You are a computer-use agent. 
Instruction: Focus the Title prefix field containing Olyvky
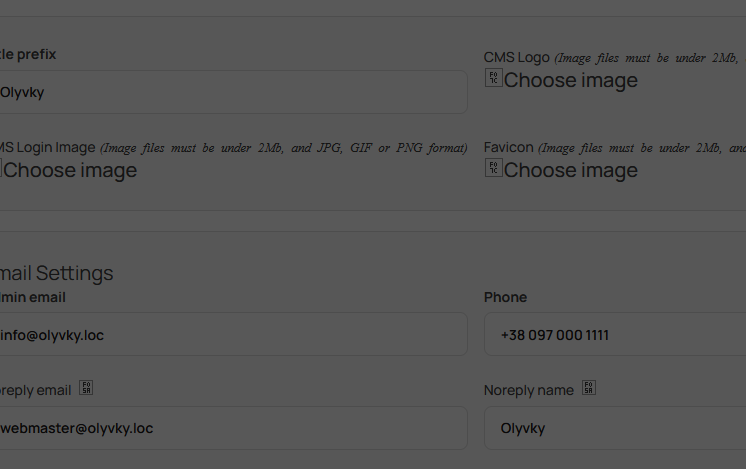pos(234,92)
